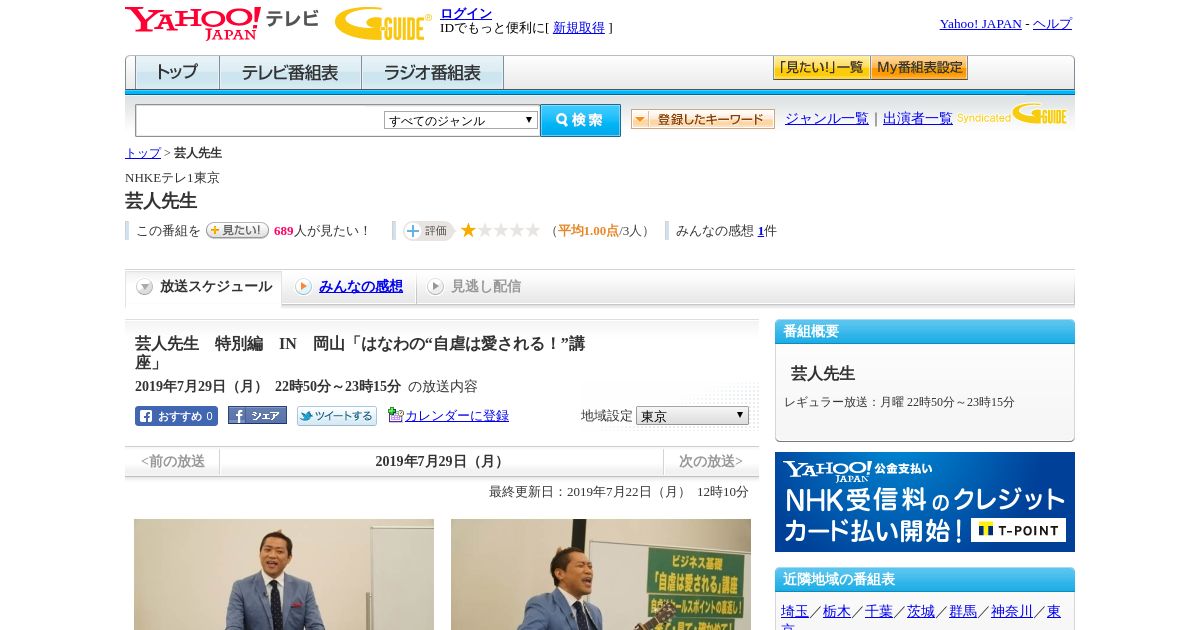
Task: Open the left presenter photo thumbnail
Action: point(284,574)
